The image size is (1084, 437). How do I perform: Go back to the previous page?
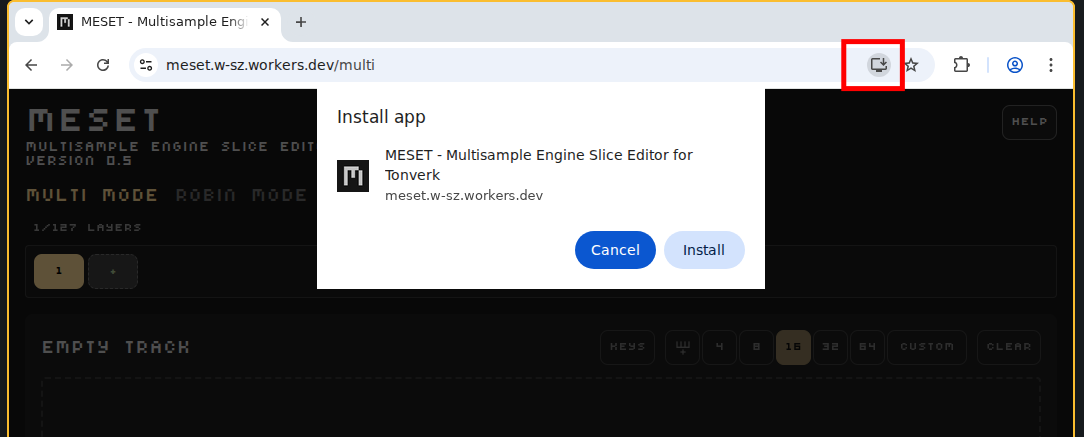tap(31, 65)
